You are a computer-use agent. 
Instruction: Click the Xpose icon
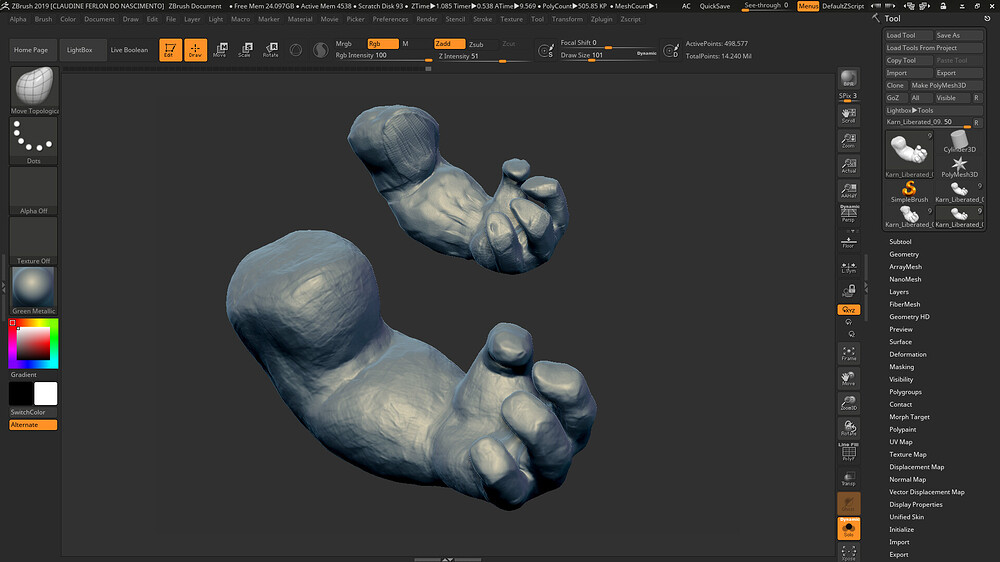click(x=848, y=552)
